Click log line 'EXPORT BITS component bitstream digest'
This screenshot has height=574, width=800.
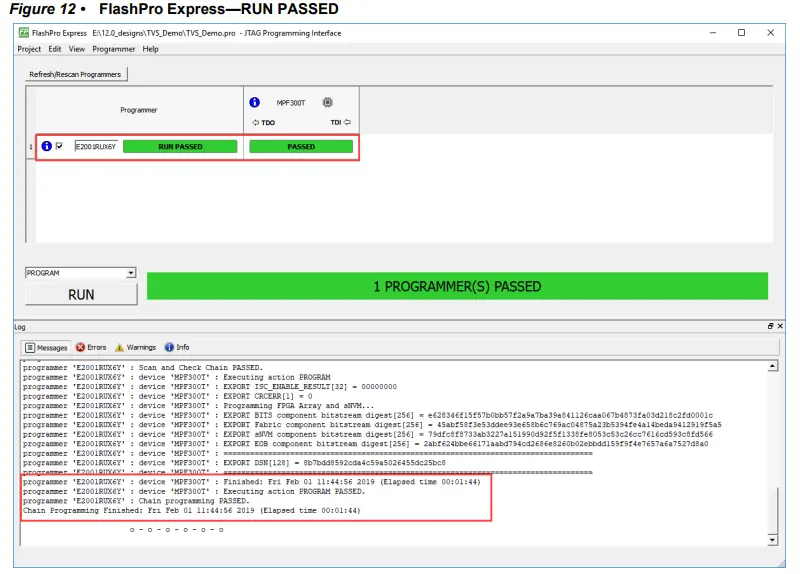(x=367, y=415)
